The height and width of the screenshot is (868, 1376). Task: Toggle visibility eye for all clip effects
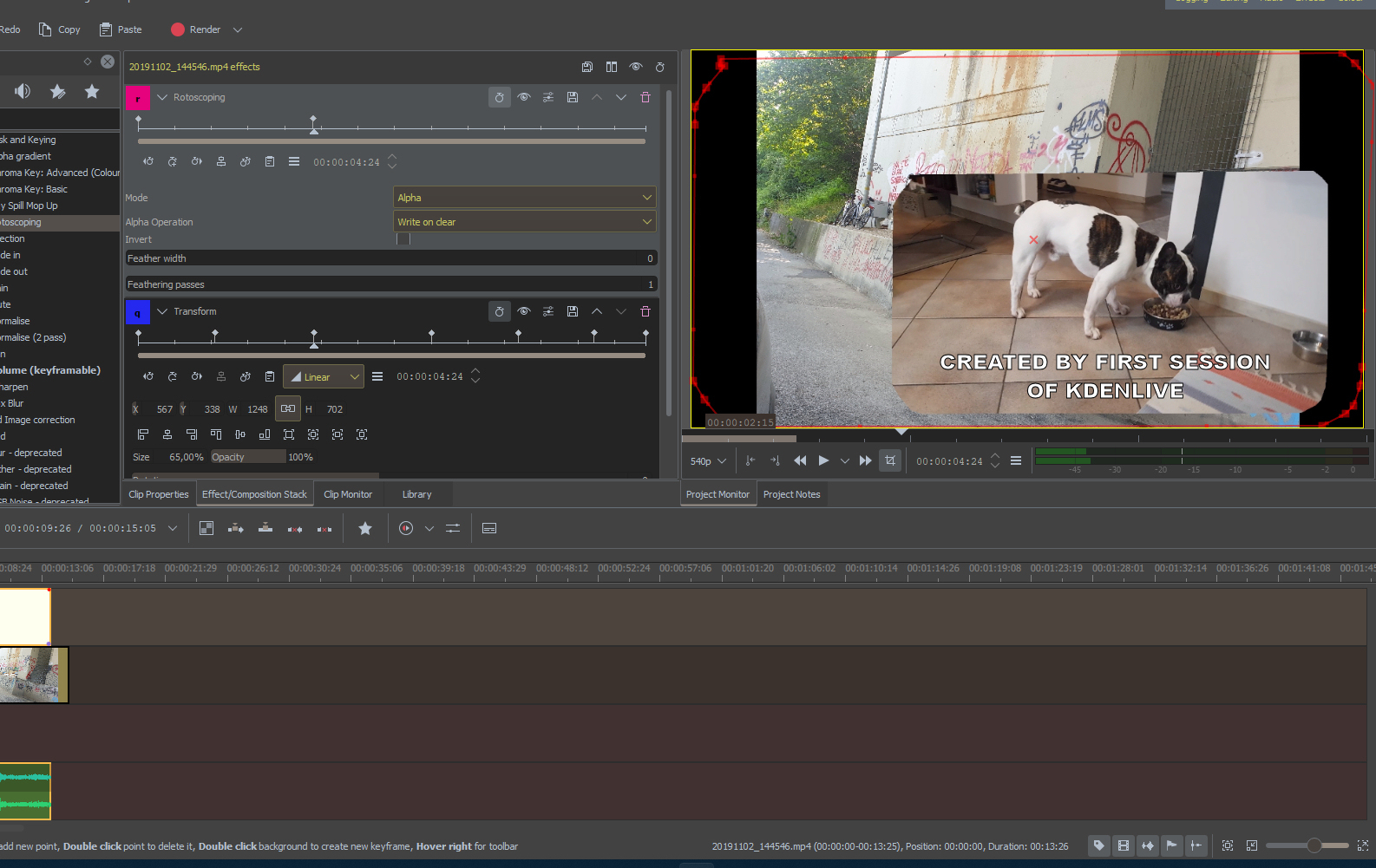(x=636, y=67)
